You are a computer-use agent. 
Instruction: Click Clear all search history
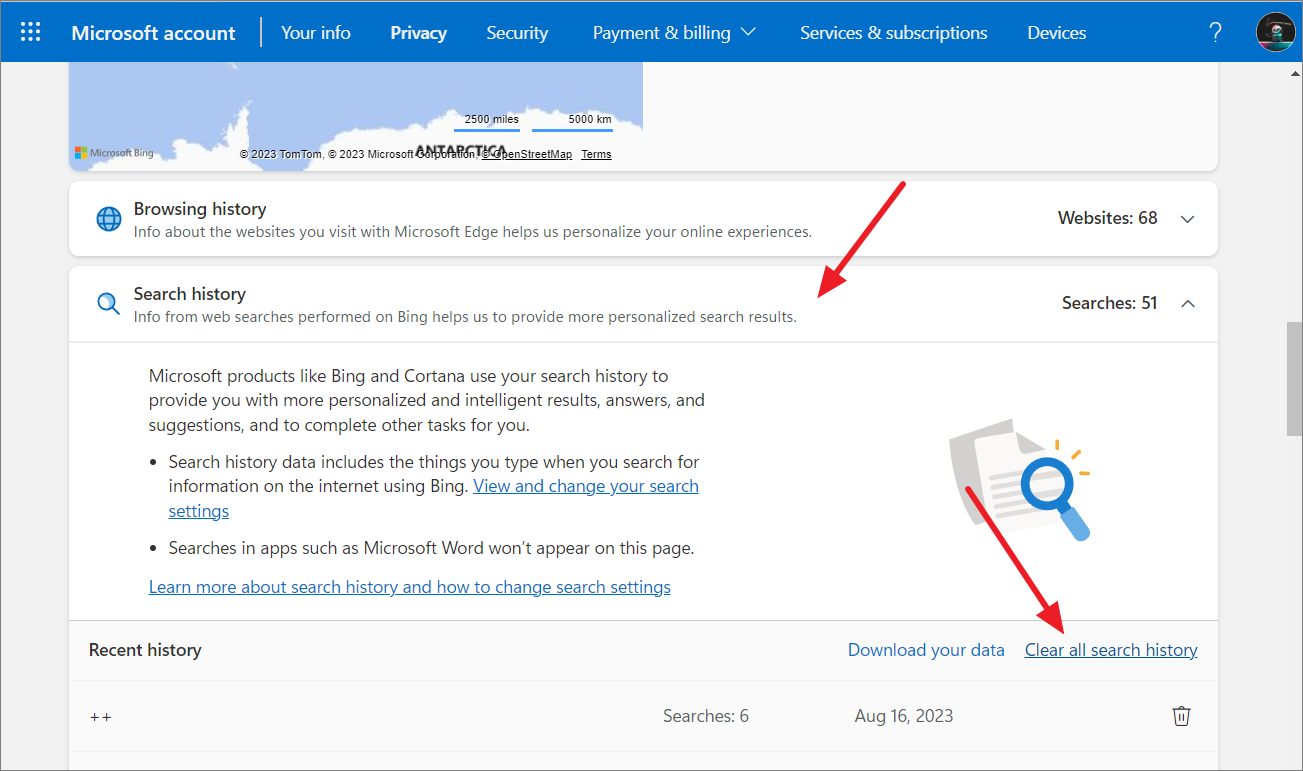[1111, 650]
